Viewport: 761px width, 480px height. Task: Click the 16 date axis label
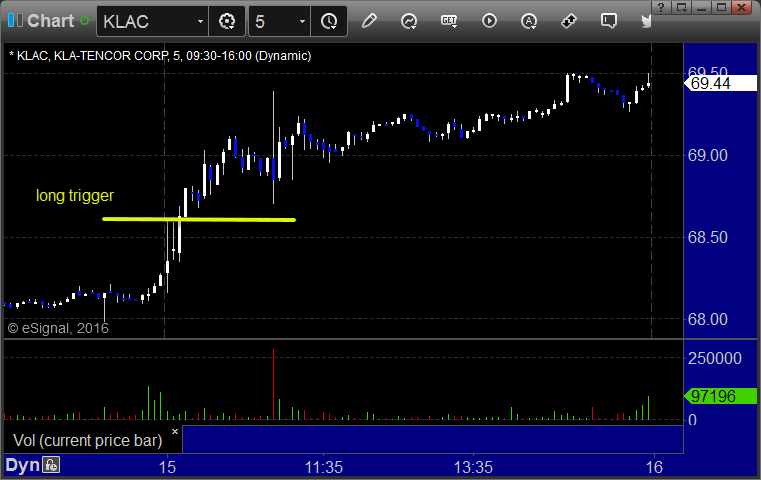pyautogui.click(x=654, y=467)
